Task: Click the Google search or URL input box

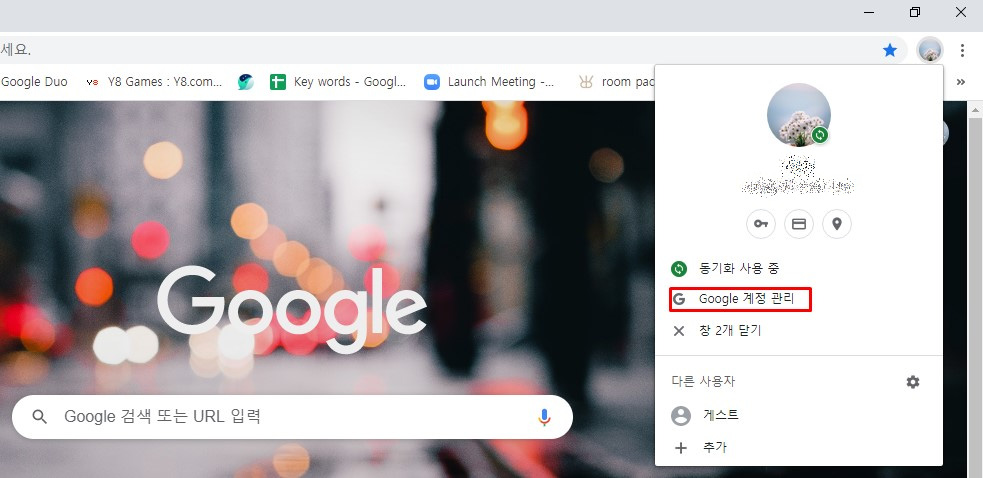Action: tap(292, 417)
